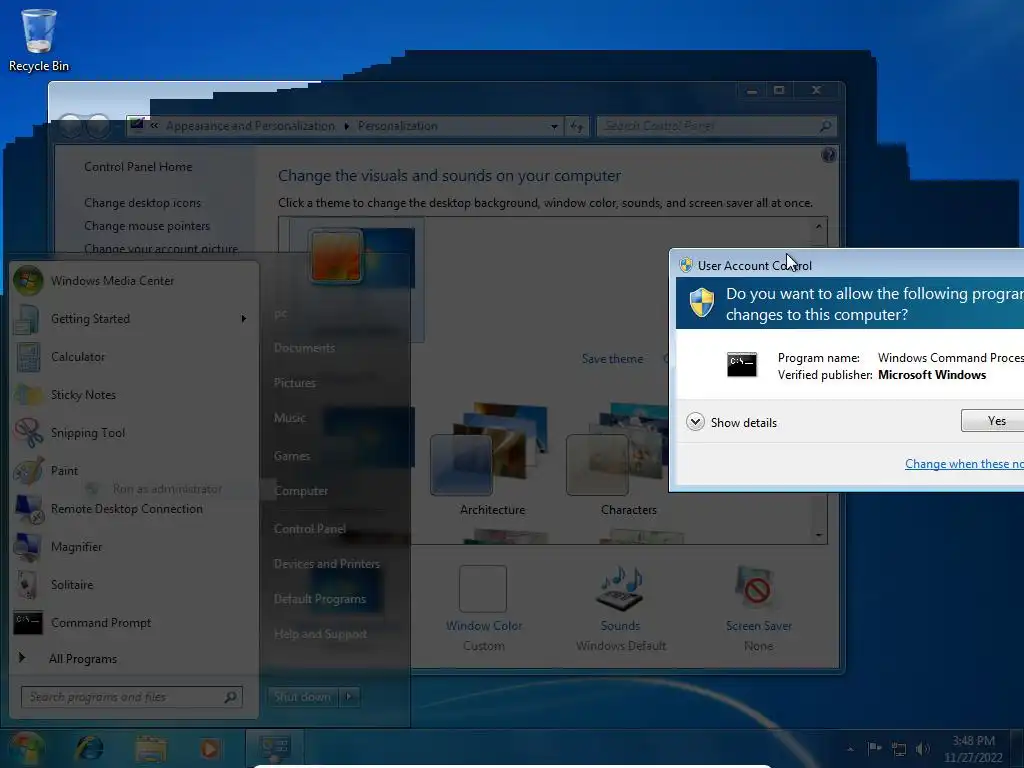Click Change mouse pointers link
Screen dimensions: 1024x768
pyautogui.click(x=147, y=226)
